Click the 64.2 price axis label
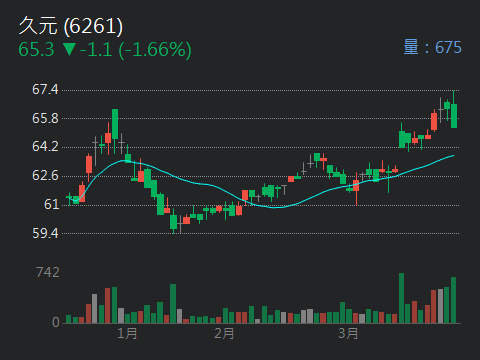Viewport: 480px width, 360px height. point(45,146)
